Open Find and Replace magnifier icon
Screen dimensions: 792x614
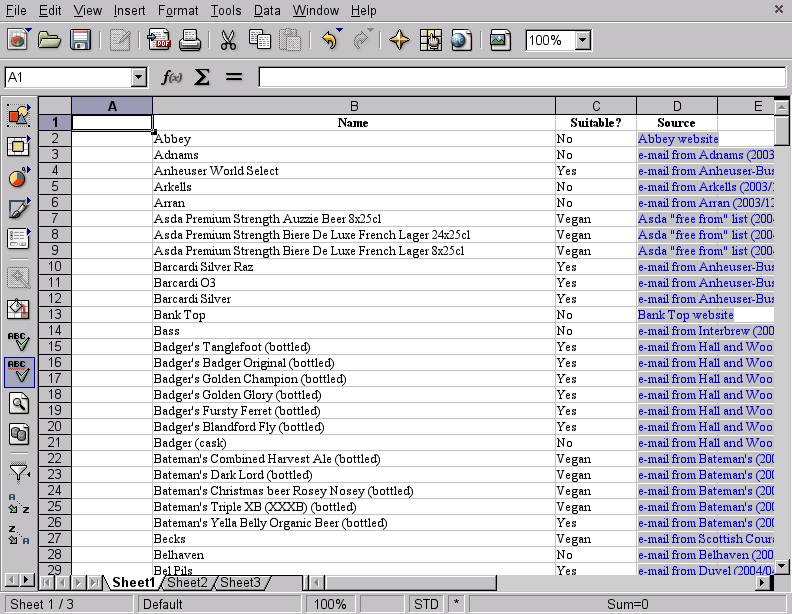point(19,403)
